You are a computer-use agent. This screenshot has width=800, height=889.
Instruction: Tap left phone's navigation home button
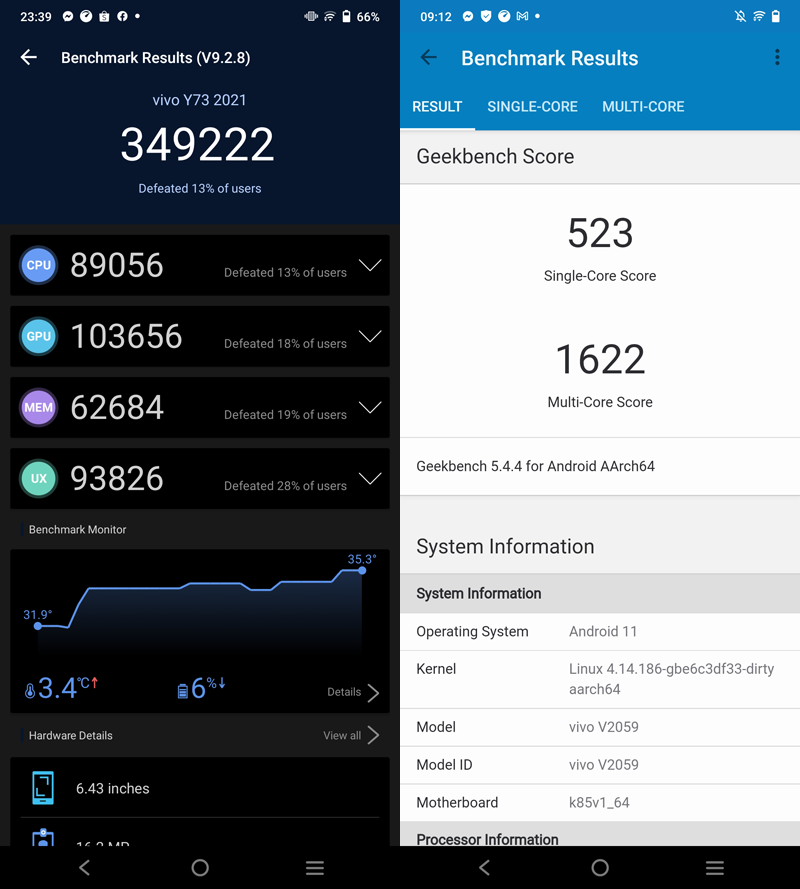[200, 867]
